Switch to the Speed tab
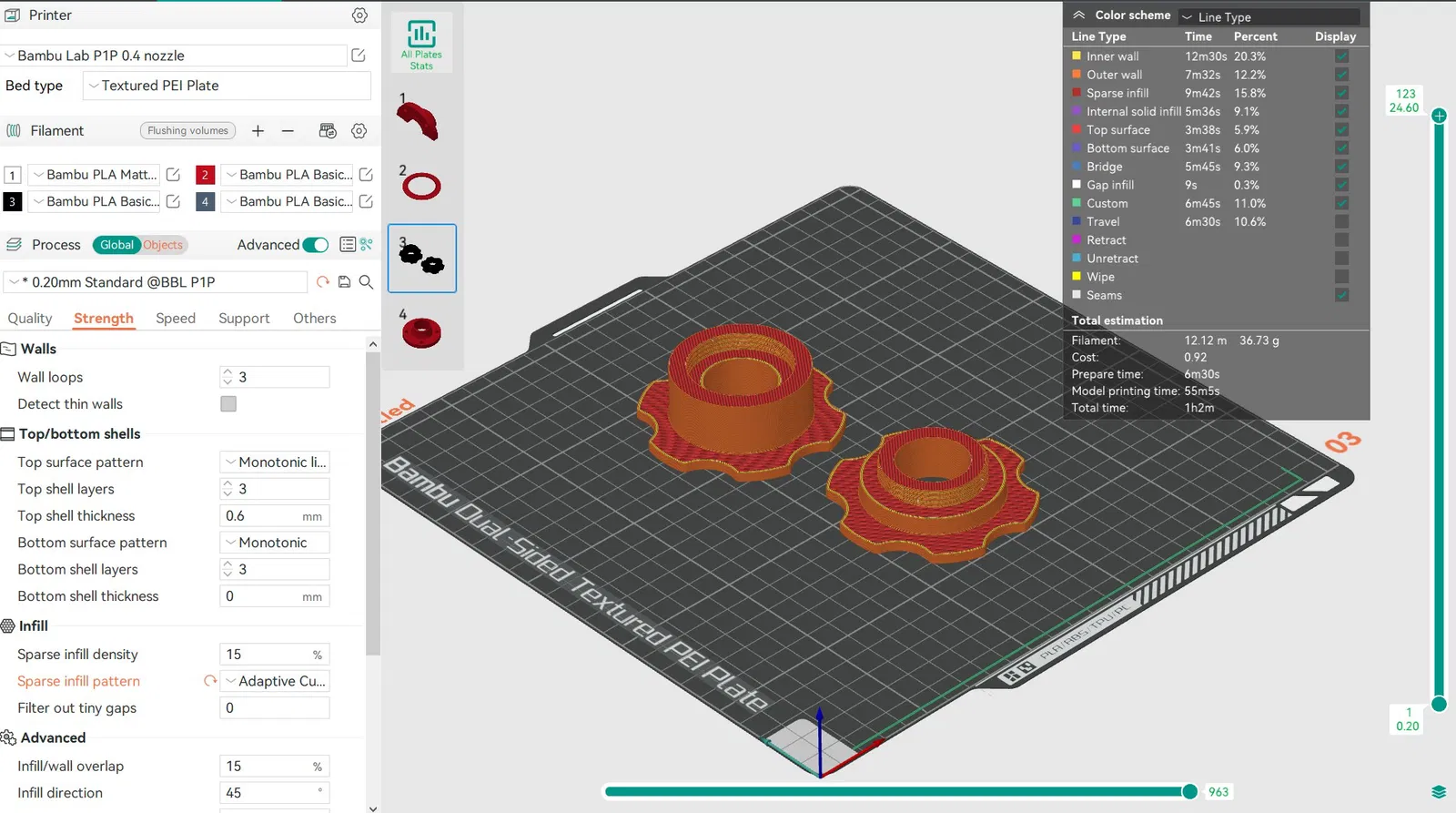The height and width of the screenshot is (813, 1456). pyautogui.click(x=176, y=318)
